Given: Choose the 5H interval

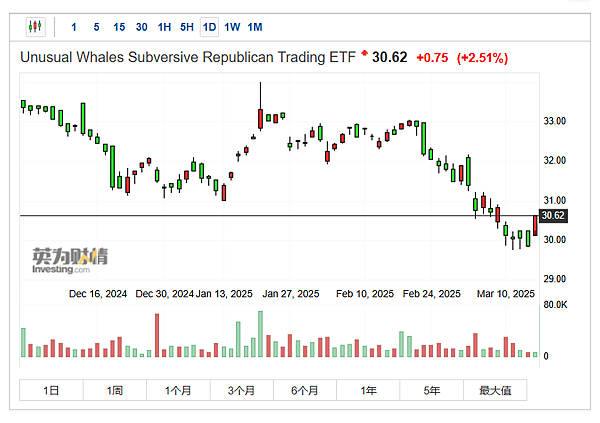Looking at the screenshot, I should point(187,27).
